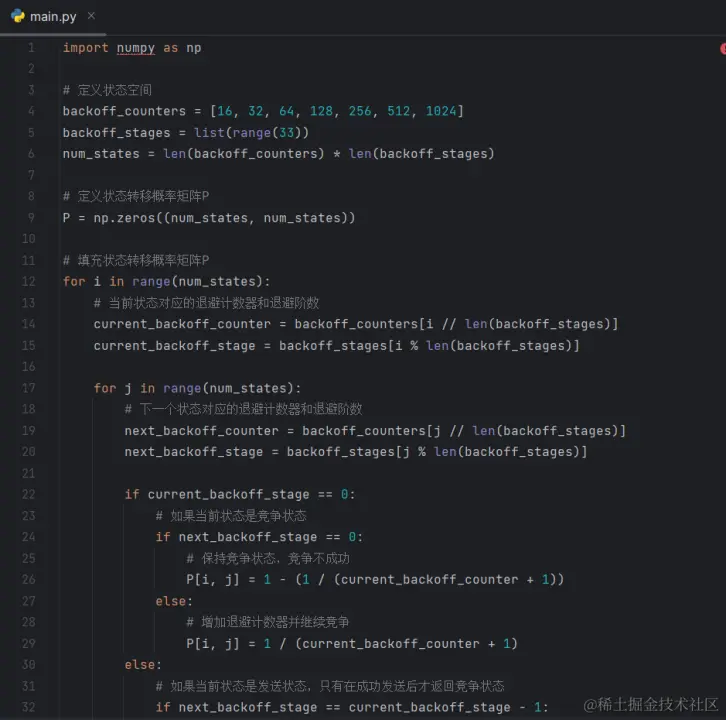Click line number 32 in the gutter
The image size is (726, 720).
pos(28,707)
